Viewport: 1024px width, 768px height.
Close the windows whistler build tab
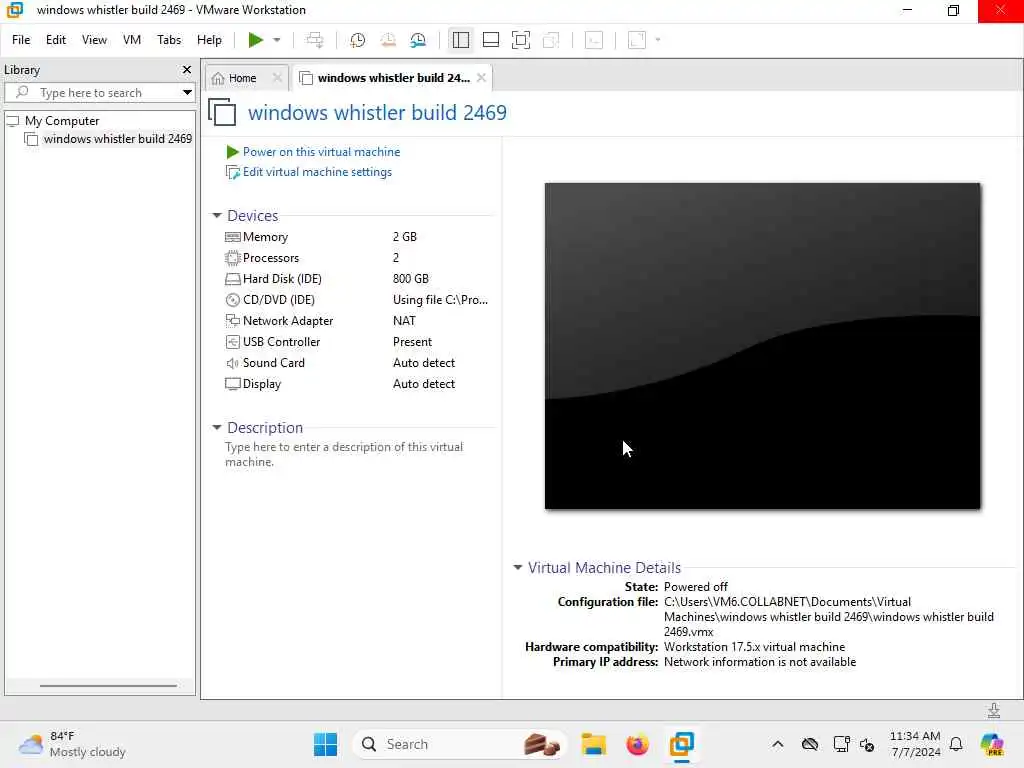pyautogui.click(x=481, y=78)
